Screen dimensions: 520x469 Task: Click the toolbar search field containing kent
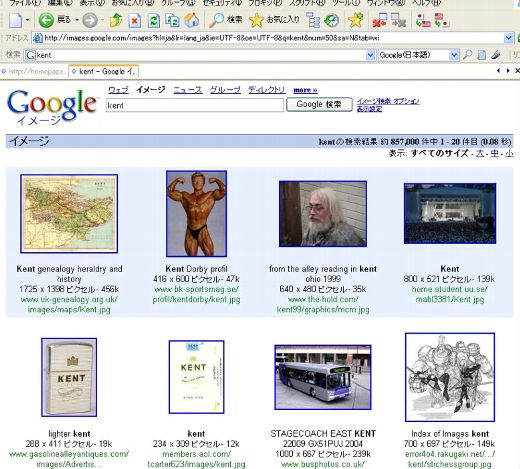pos(200,55)
